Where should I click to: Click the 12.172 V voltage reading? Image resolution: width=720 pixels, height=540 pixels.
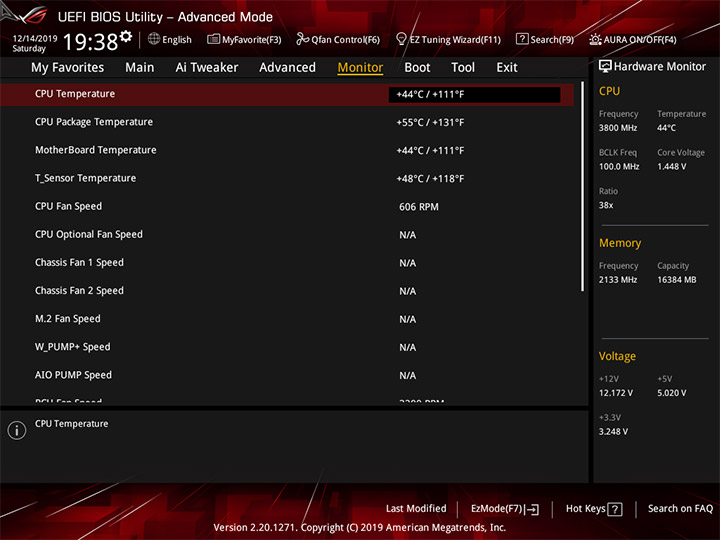[x=615, y=393]
